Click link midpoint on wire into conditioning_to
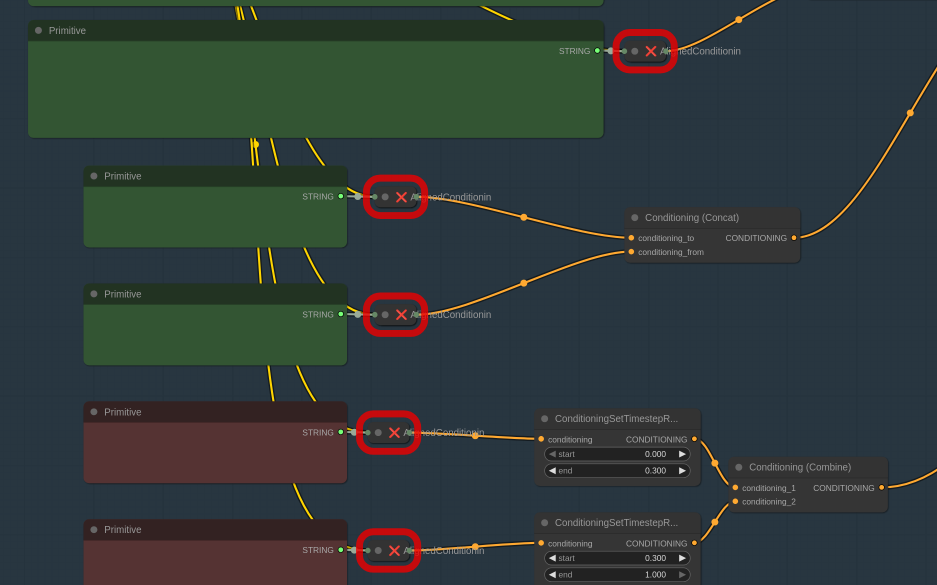 click(x=523, y=218)
